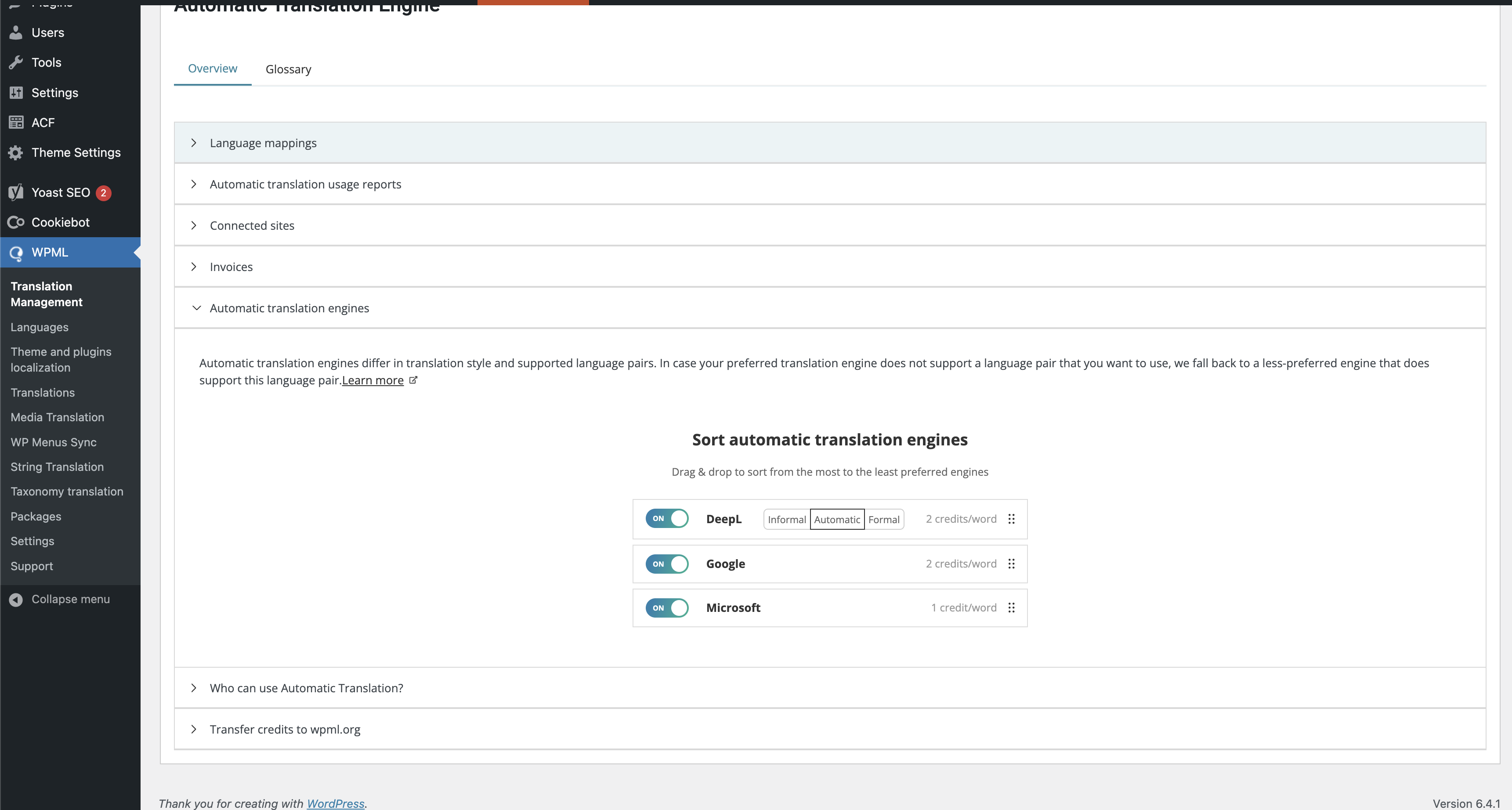Click the Yoast SEO notification badge

pyautogui.click(x=103, y=192)
